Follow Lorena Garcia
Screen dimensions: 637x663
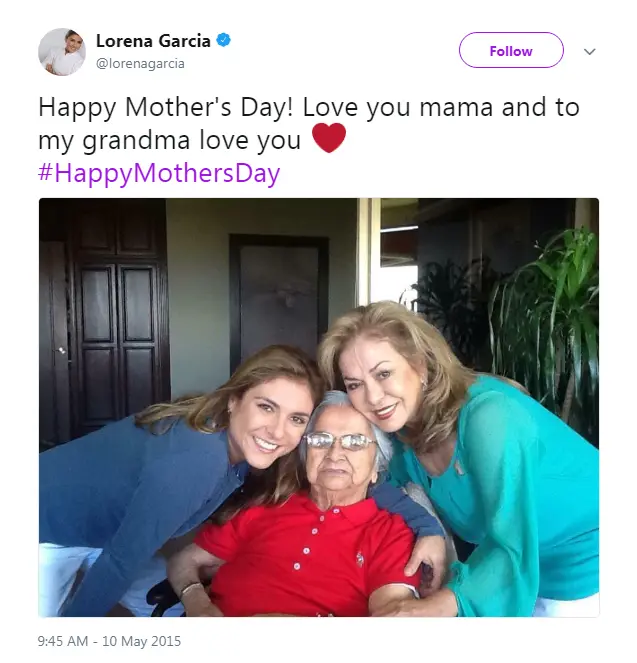(x=511, y=50)
